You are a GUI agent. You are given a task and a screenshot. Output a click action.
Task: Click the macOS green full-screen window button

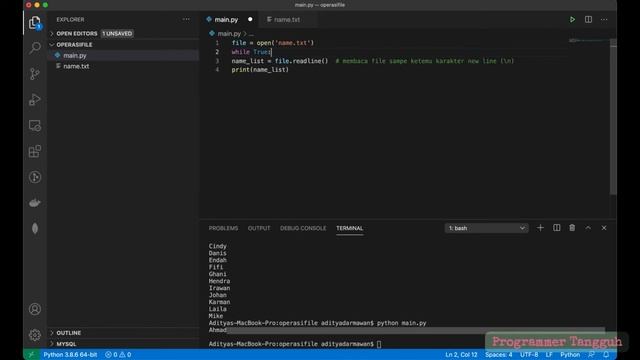[45, 5]
